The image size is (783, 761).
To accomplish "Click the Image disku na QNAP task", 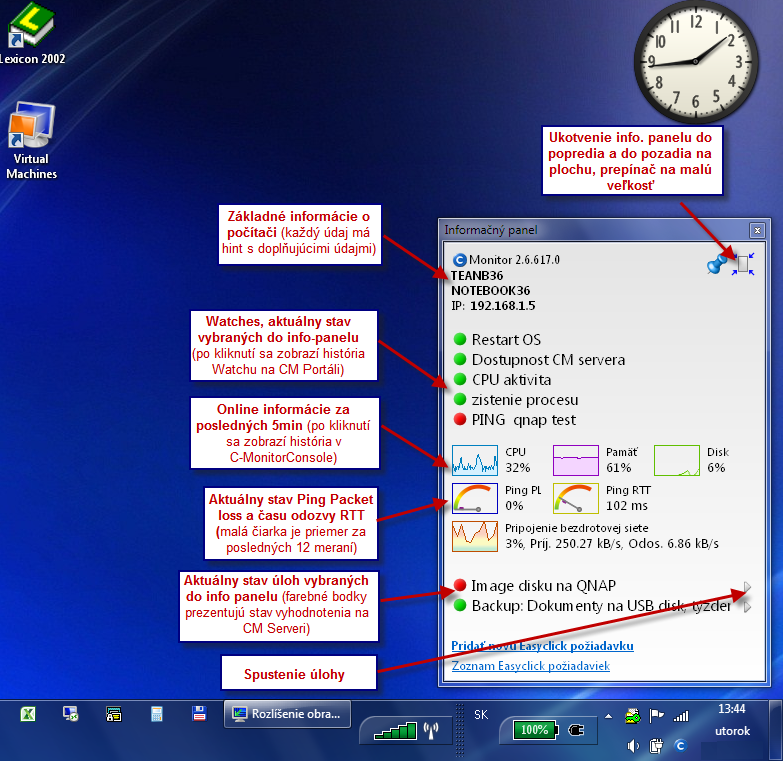I will pyautogui.click(x=543, y=586).
